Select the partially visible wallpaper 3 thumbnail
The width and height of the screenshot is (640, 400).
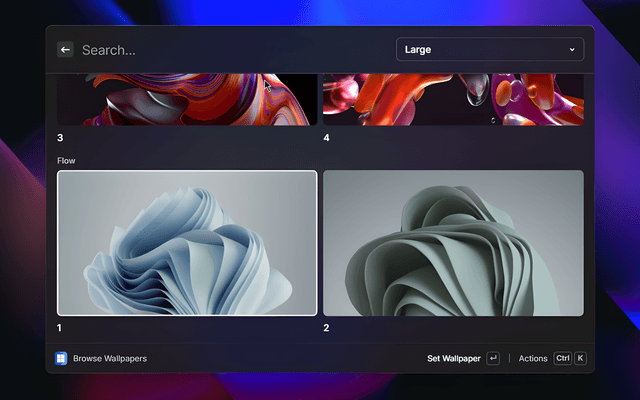pyautogui.click(x=187, y=99)
